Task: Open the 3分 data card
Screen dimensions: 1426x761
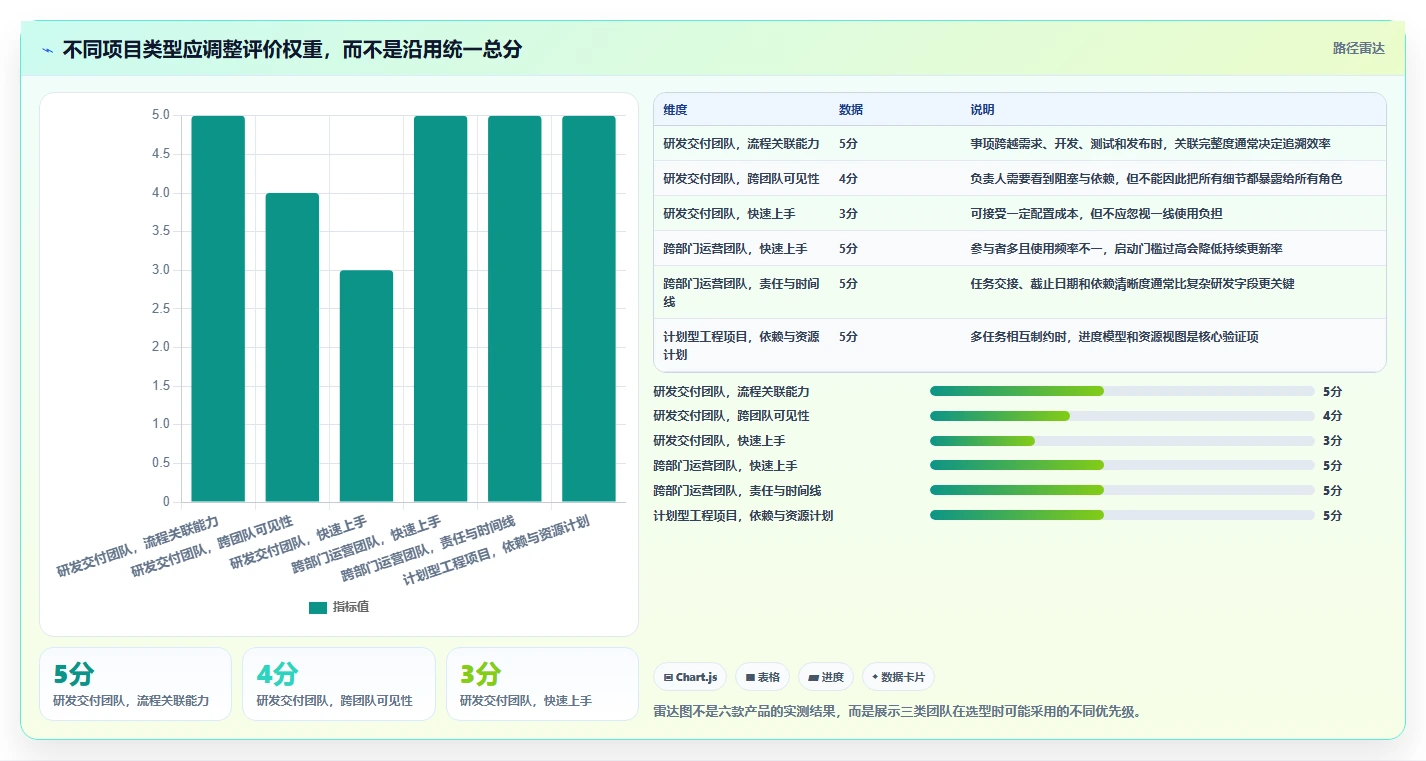Action: [542, 684]
